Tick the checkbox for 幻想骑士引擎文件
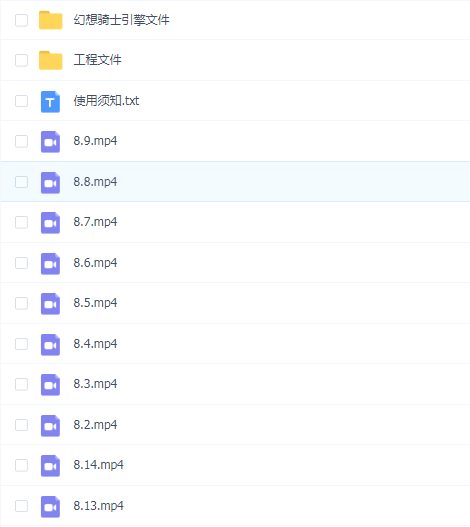 tap(22, 20)
